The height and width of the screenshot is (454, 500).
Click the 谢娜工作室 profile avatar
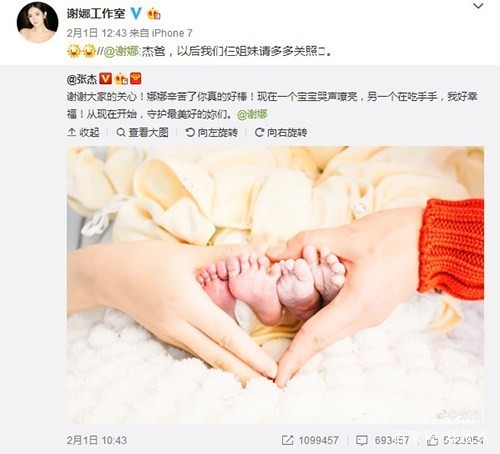pos(38,22)
